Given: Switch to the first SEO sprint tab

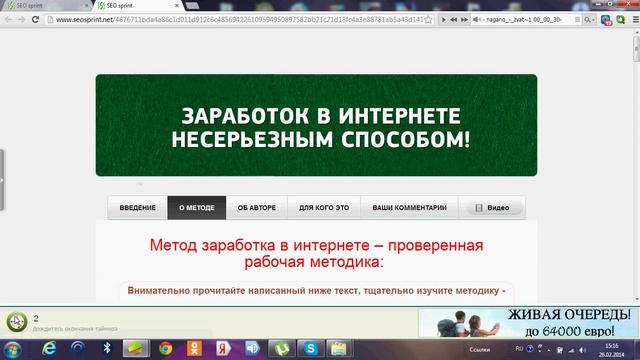Looking at the screenshot, I should 47,6.
